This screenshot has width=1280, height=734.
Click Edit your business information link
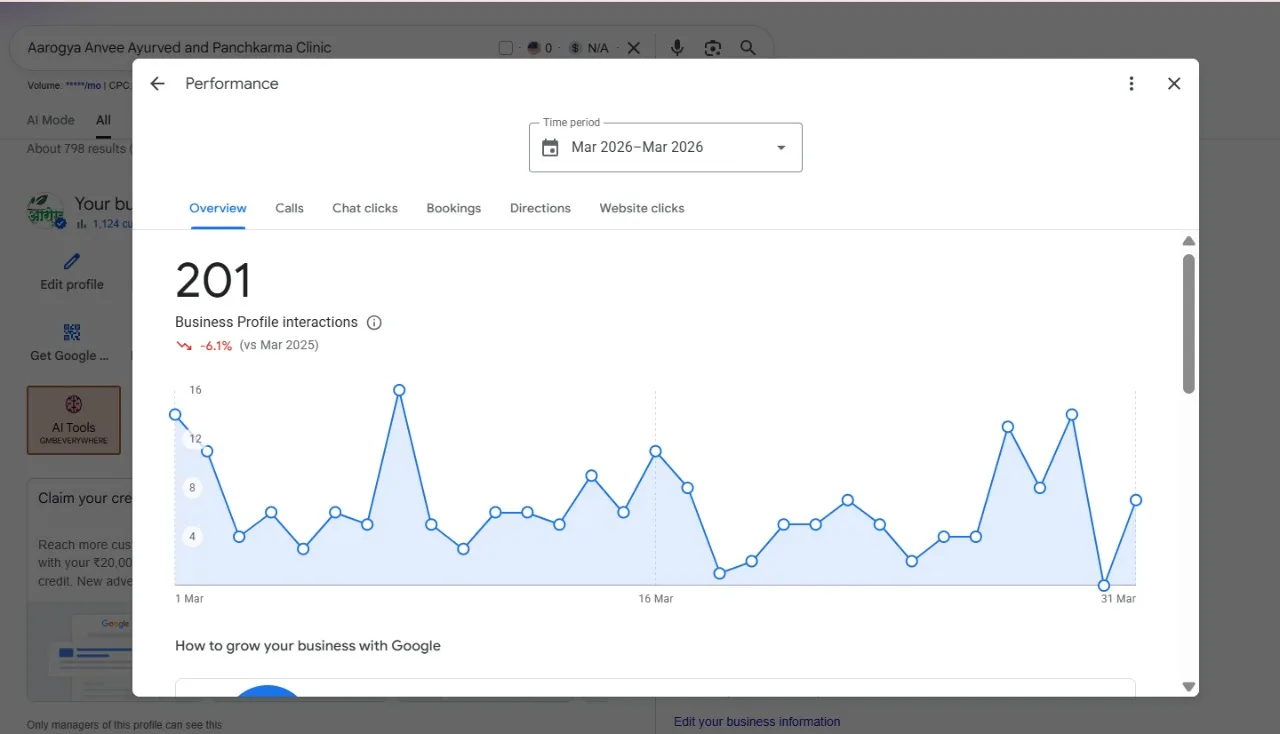tap(757, 721)
